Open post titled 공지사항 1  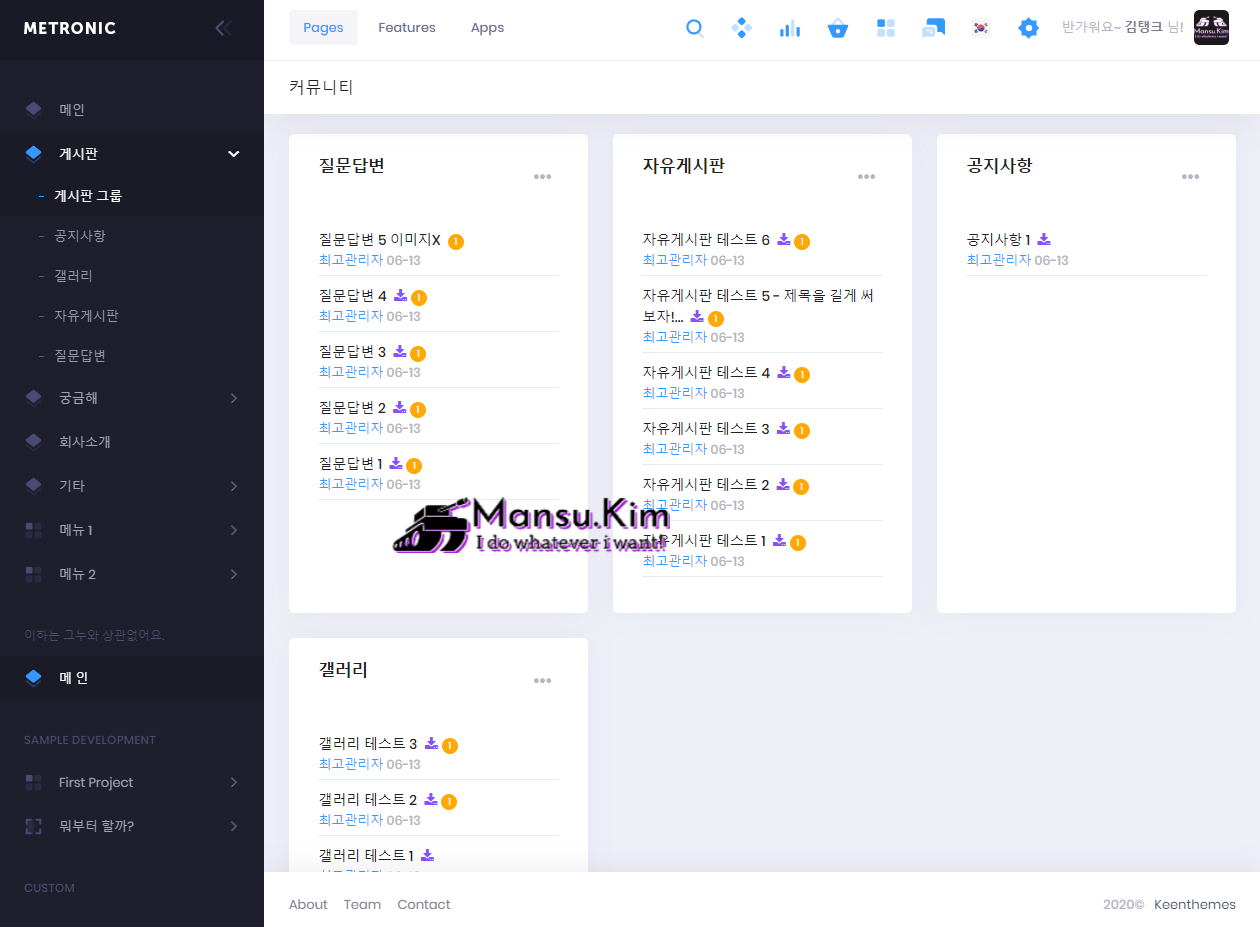pyautogui.click(x=999, y=240)
